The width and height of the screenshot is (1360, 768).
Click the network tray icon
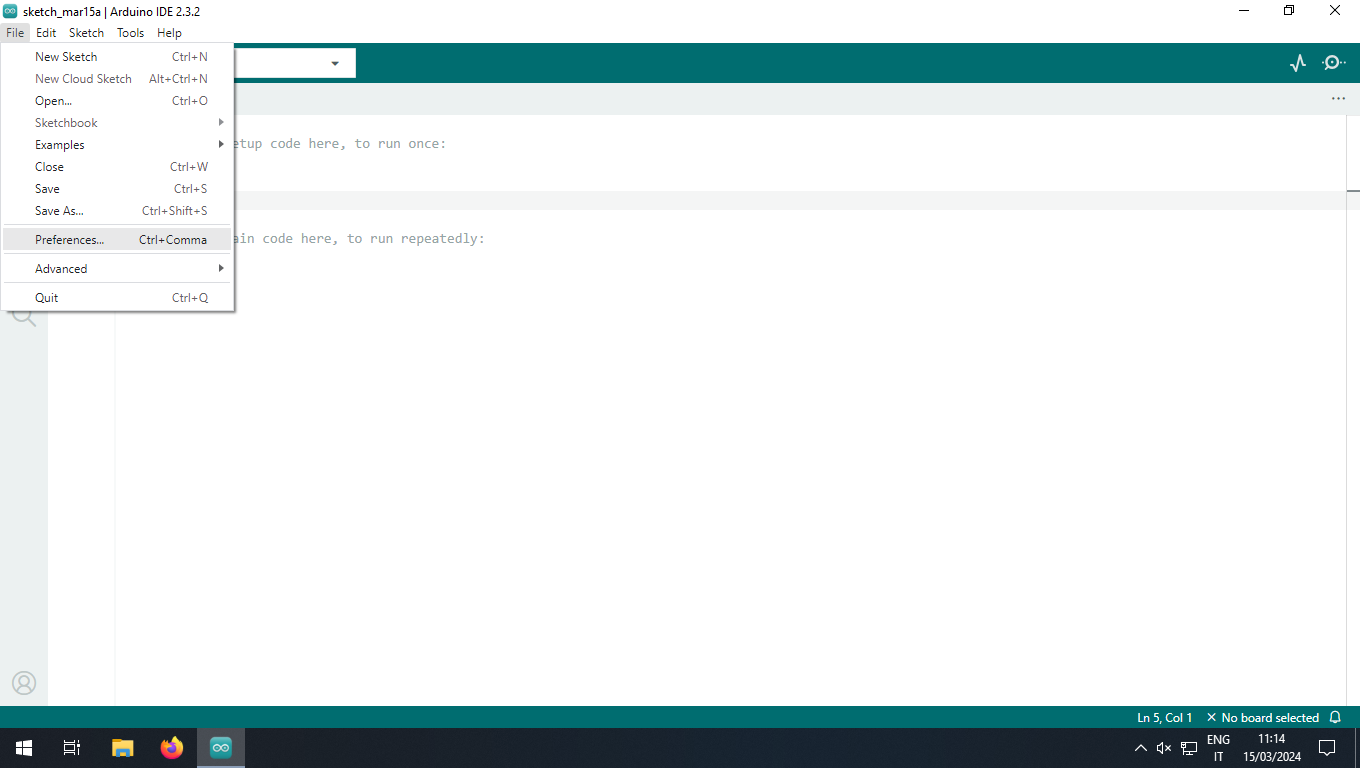[1189, 748]
